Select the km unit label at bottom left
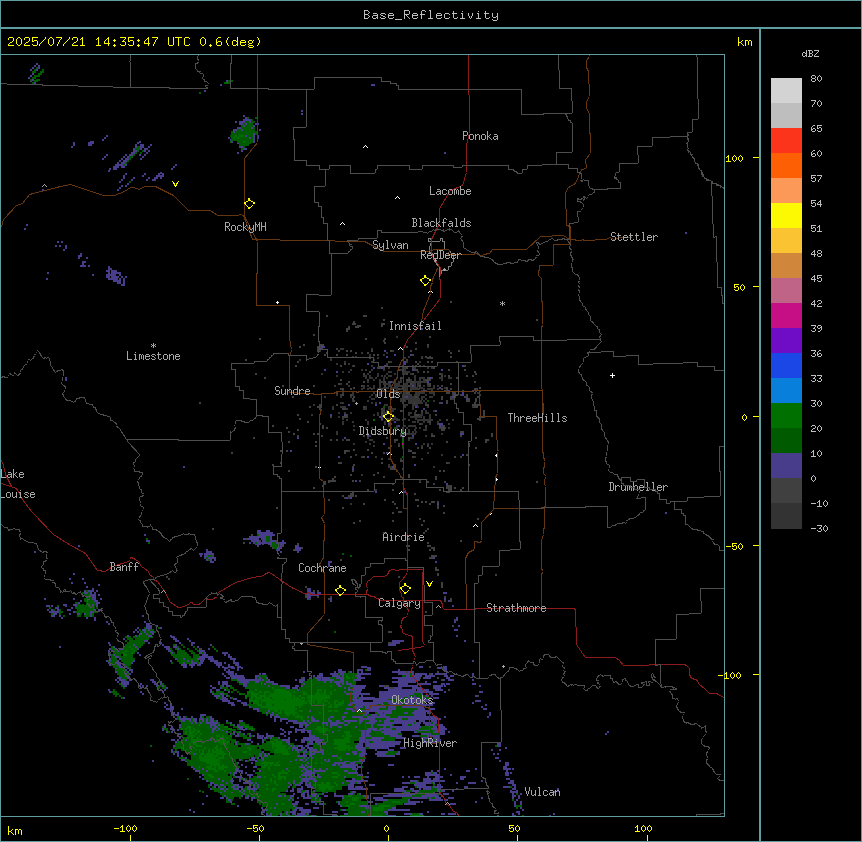 pyautogui.click(x=14, y=830)
